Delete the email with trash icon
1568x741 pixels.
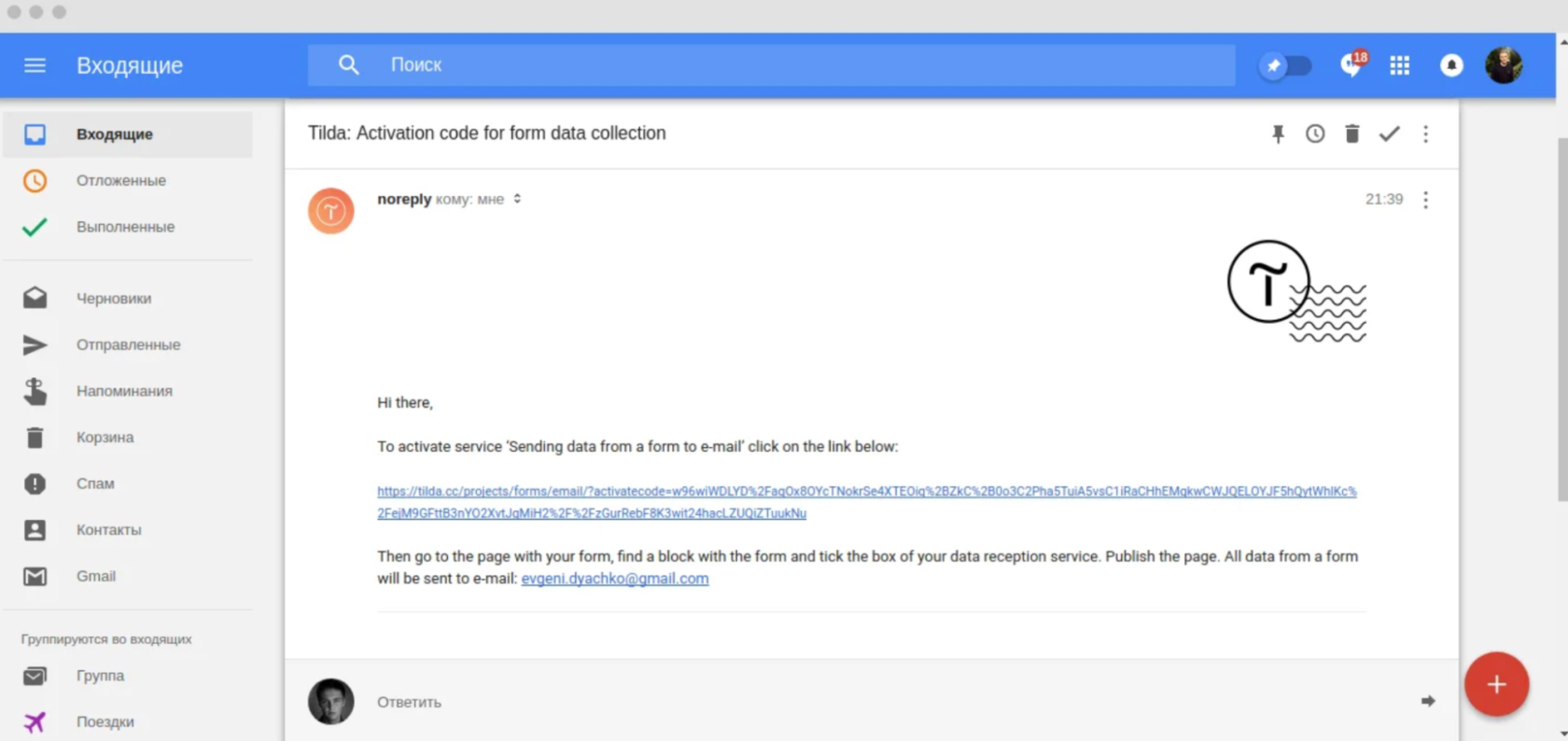pyautogui.click(x=1351, y=134)
